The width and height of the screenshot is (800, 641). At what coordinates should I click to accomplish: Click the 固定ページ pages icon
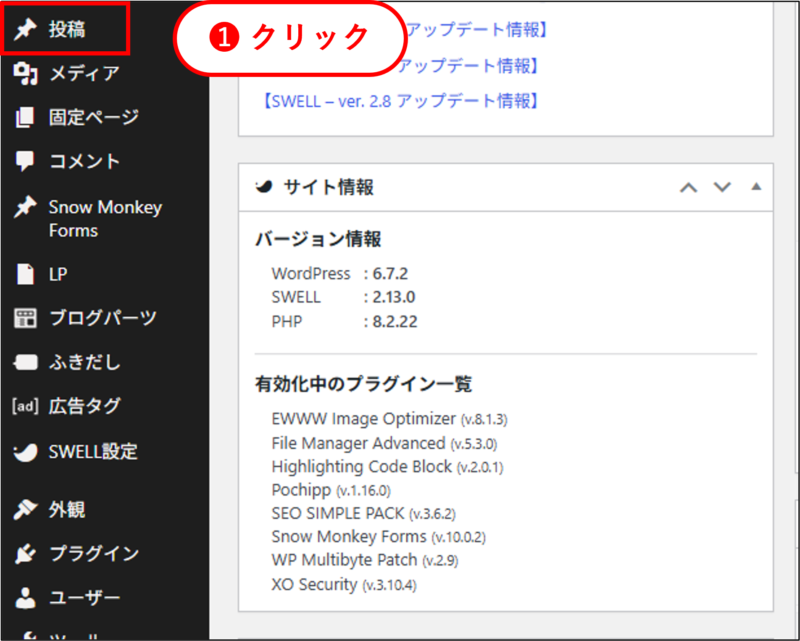click(25, 117)
